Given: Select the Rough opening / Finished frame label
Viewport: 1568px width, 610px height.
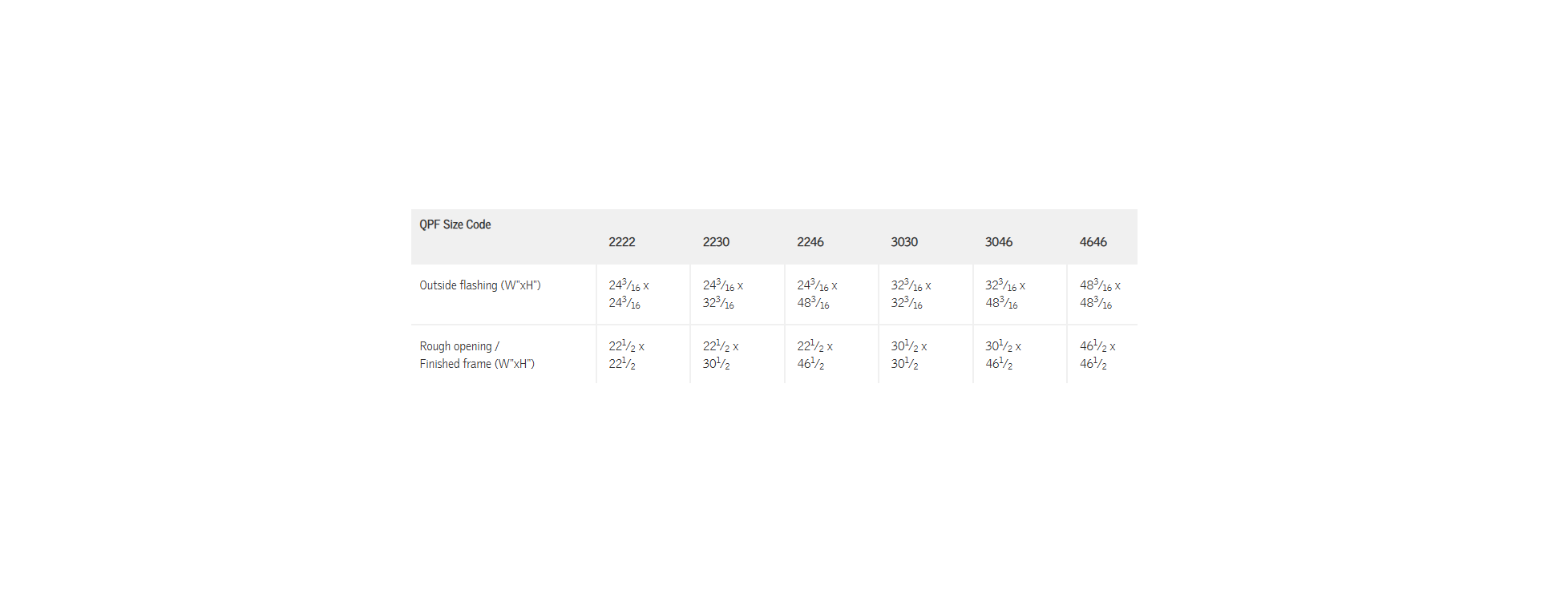Looking at the screenshot, I should (x=477, y=355).
